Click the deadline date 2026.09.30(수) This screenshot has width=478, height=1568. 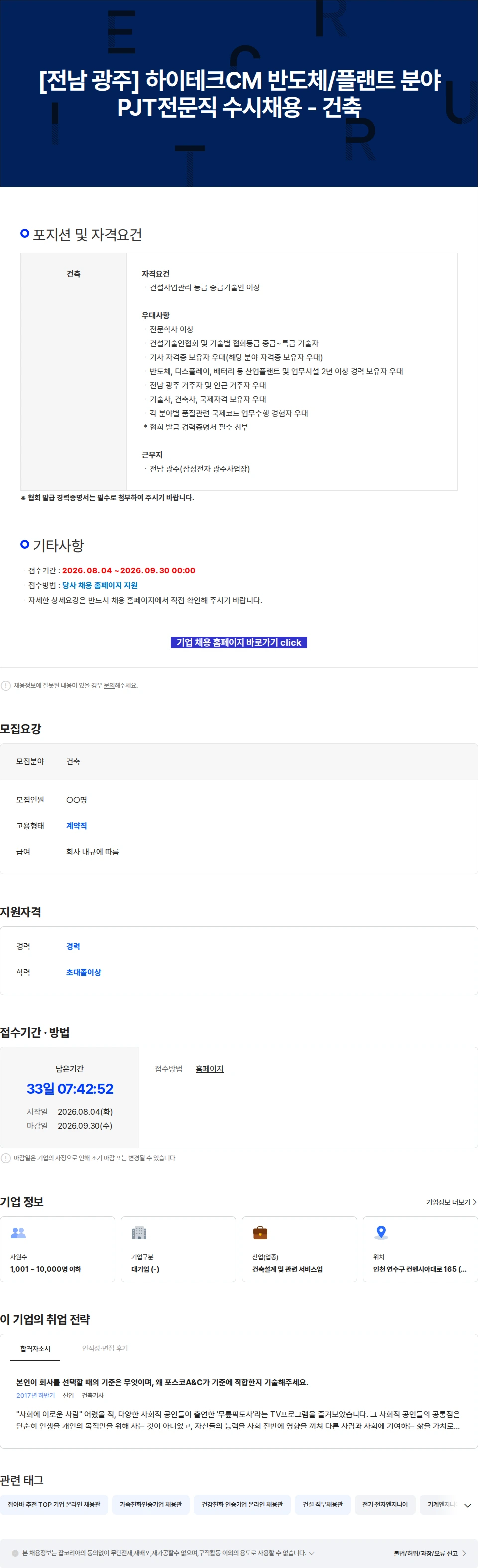coord(85,1126)
